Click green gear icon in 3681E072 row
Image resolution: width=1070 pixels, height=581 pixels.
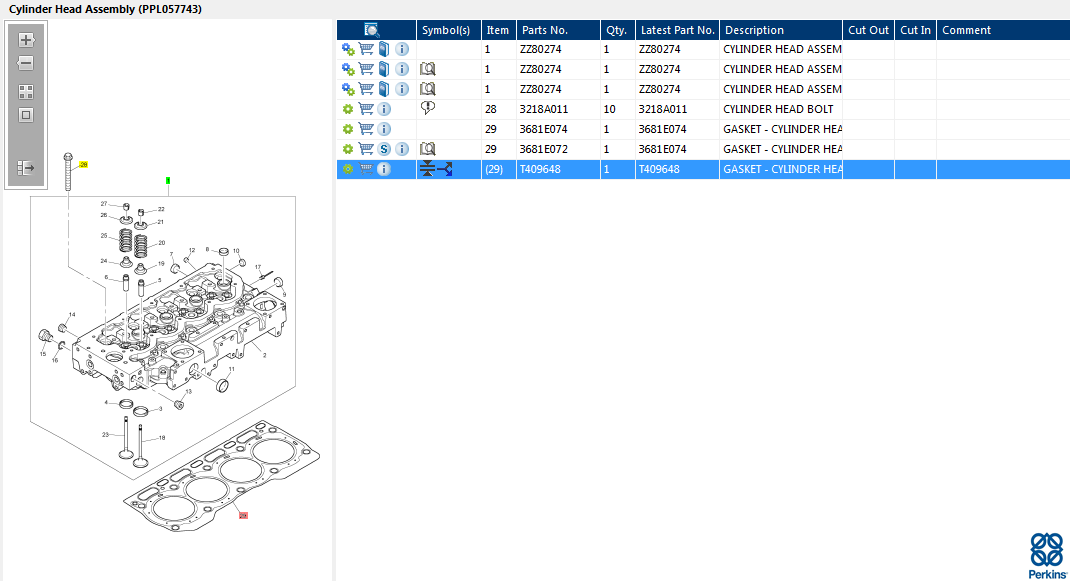pos(348,149)
